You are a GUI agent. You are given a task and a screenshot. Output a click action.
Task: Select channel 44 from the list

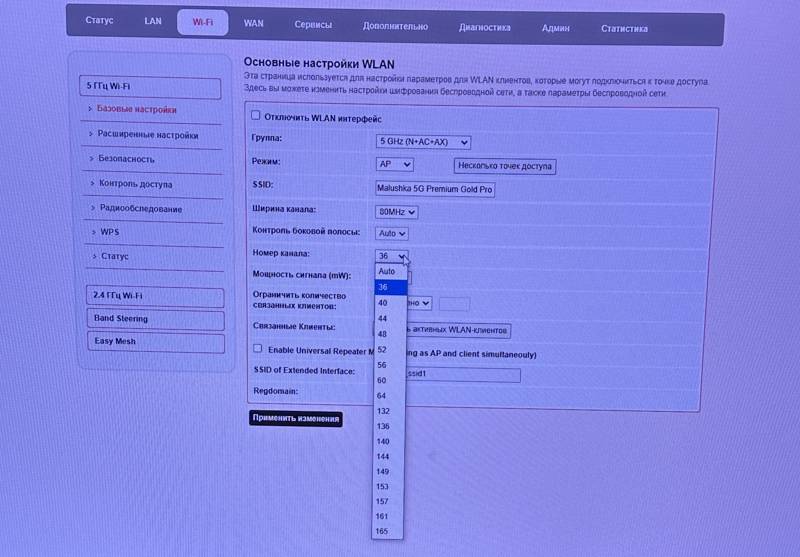(x=382, y=318)
